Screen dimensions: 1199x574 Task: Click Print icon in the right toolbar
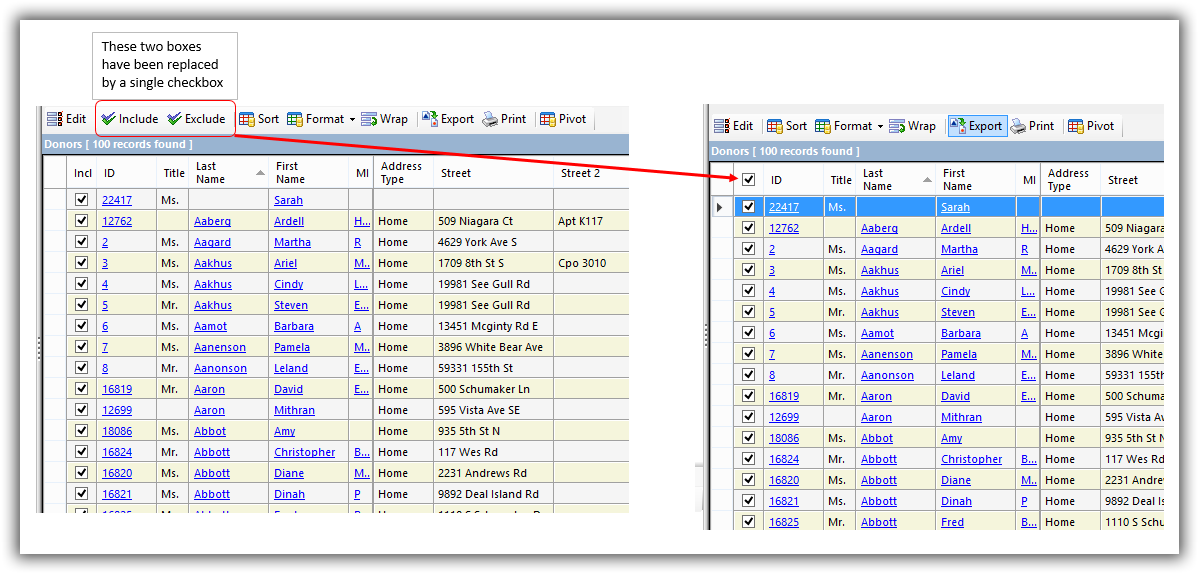tap(1019, 126)
